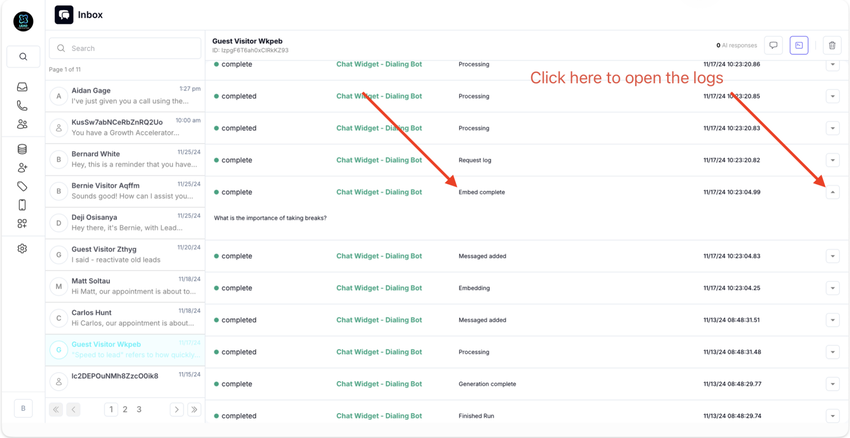
Task: Click the highlighted logs view icon
Action: click(x=799, y=46)
